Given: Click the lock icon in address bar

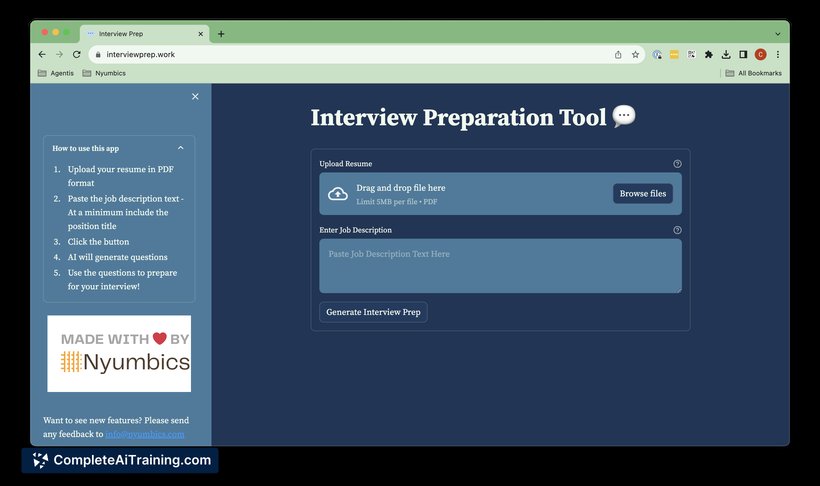Looking at the screenshot, I should pos(98,54).
